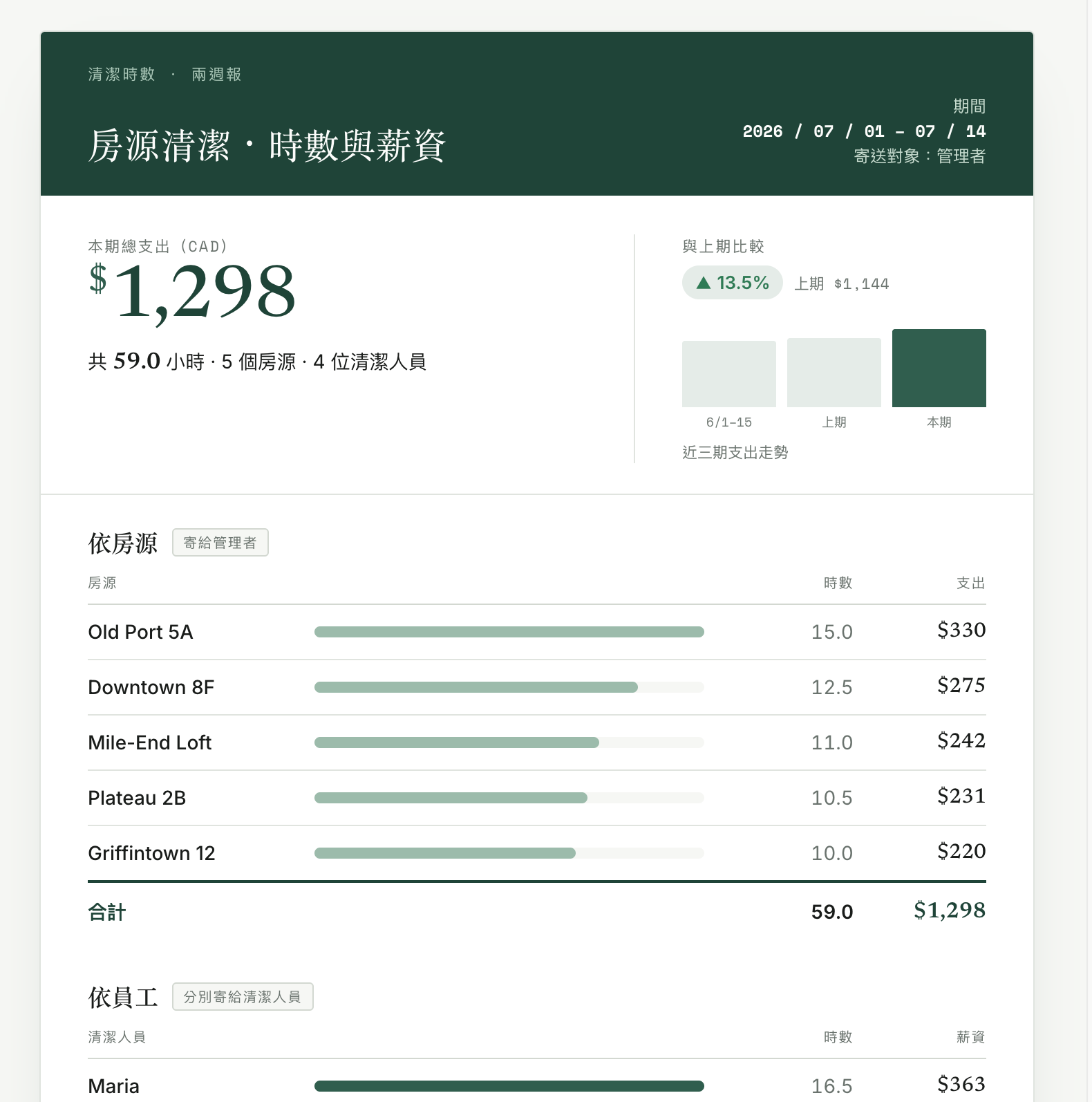This screenshot has height=1102, width=1092.
Task: Click the 15.0 hours value
Action: (x=832, y=632)
